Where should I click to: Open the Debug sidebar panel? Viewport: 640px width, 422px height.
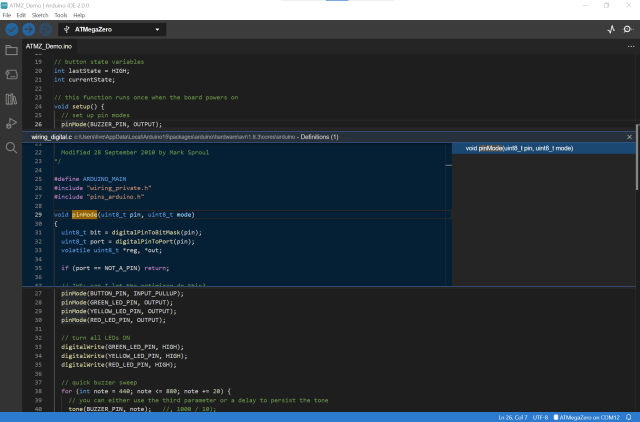(12, 123)
